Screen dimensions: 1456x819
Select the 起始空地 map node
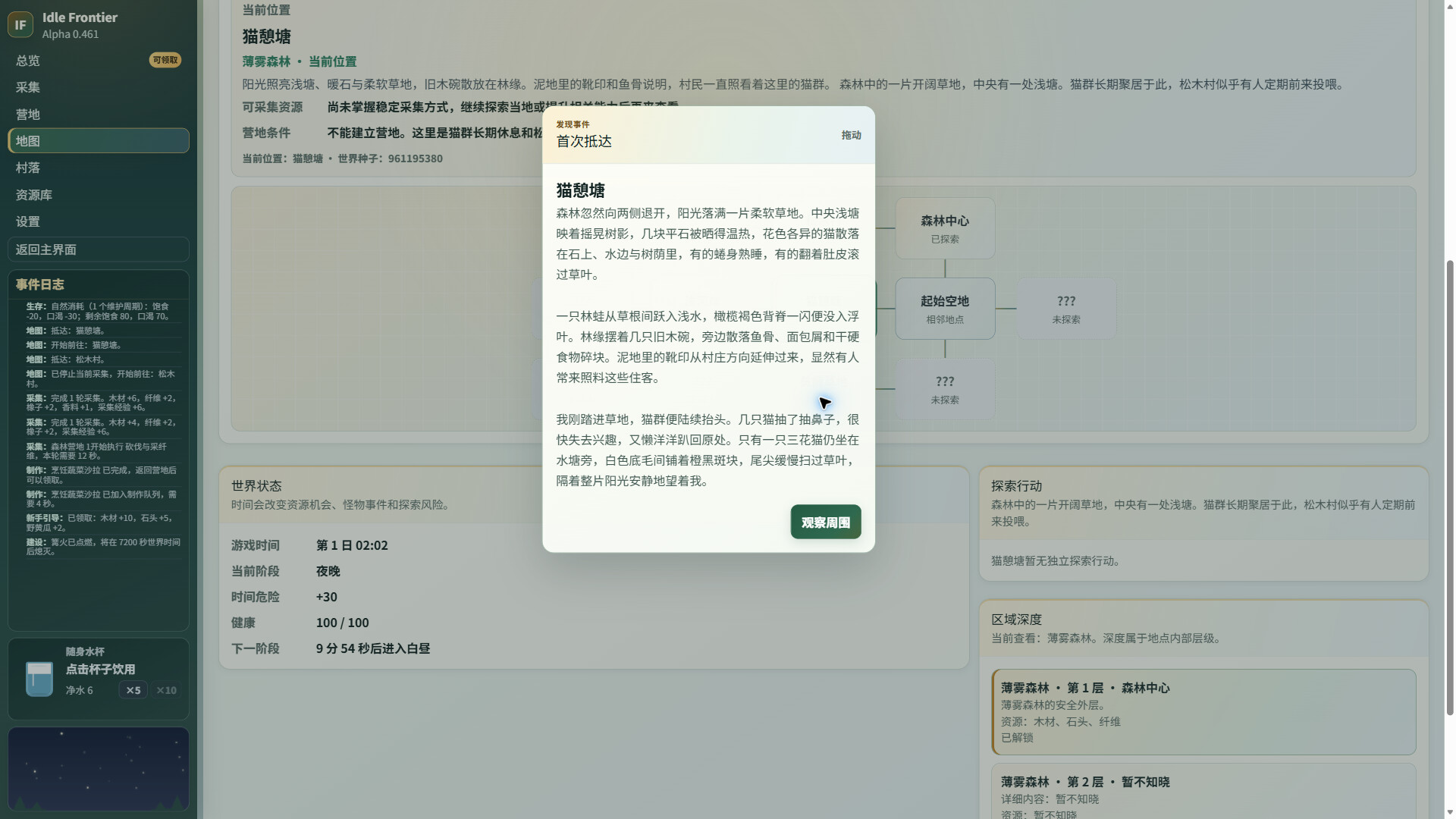[945, 309]
